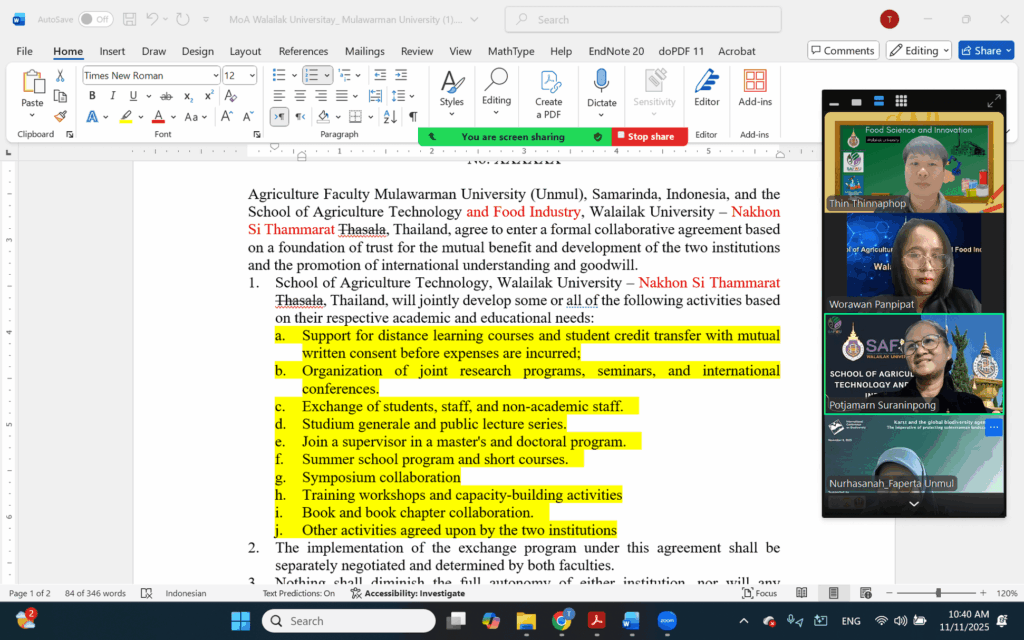This screenshot has width=1024, height=640.
Task: Open the Times New Roman font dropdown
Action: coord(215,76)
